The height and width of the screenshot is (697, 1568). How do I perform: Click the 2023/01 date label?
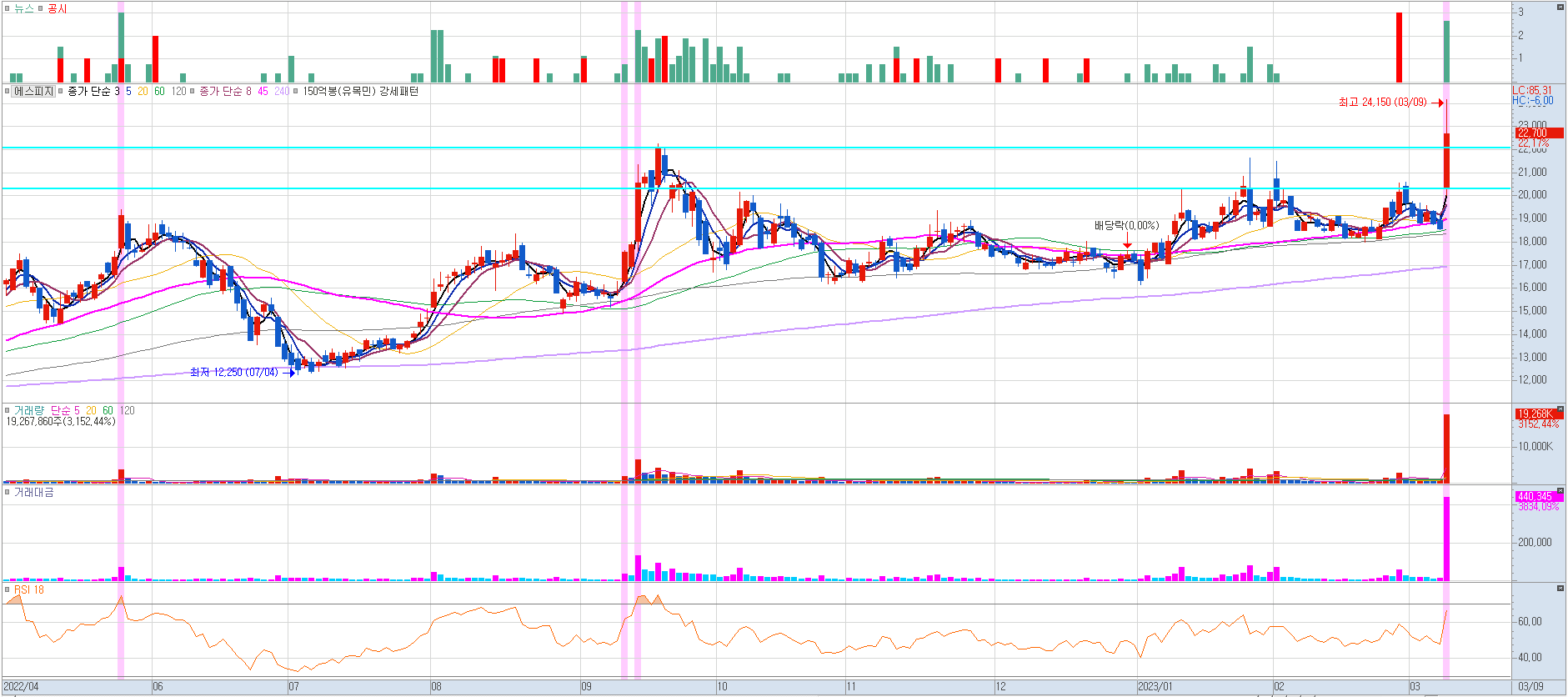[1155, 687]
